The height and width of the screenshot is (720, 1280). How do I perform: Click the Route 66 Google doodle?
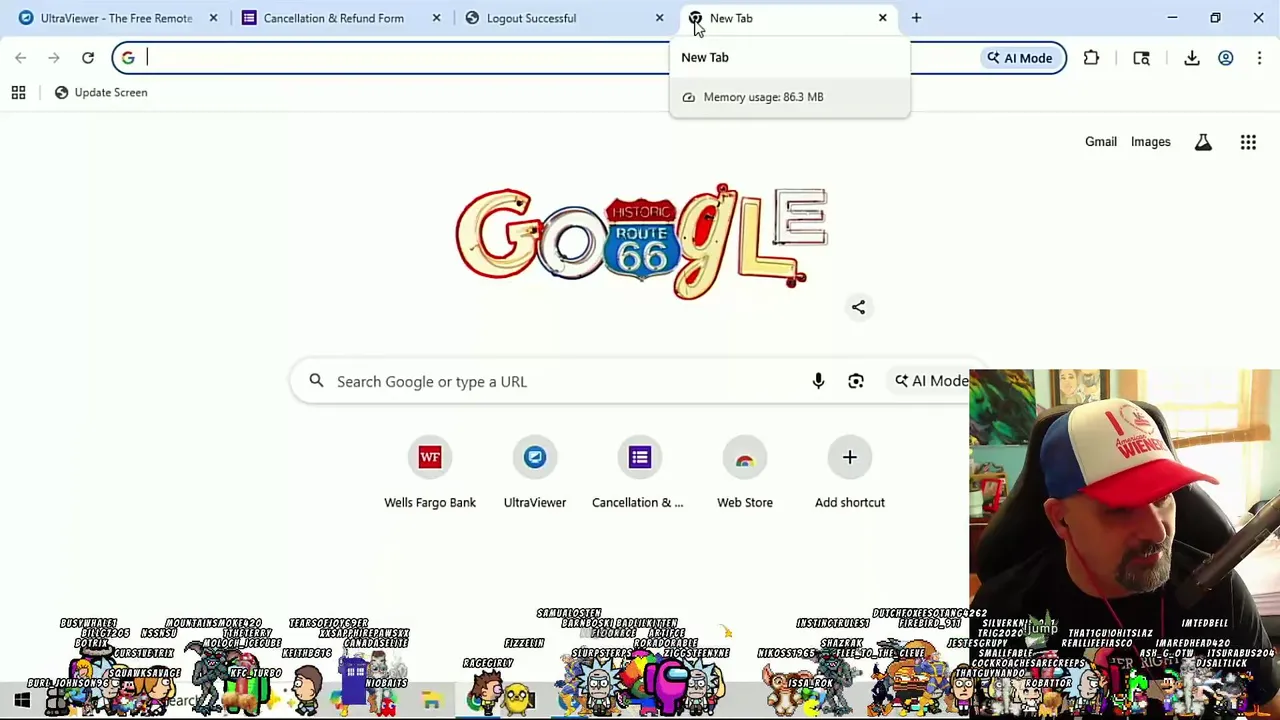coord(641,241)
